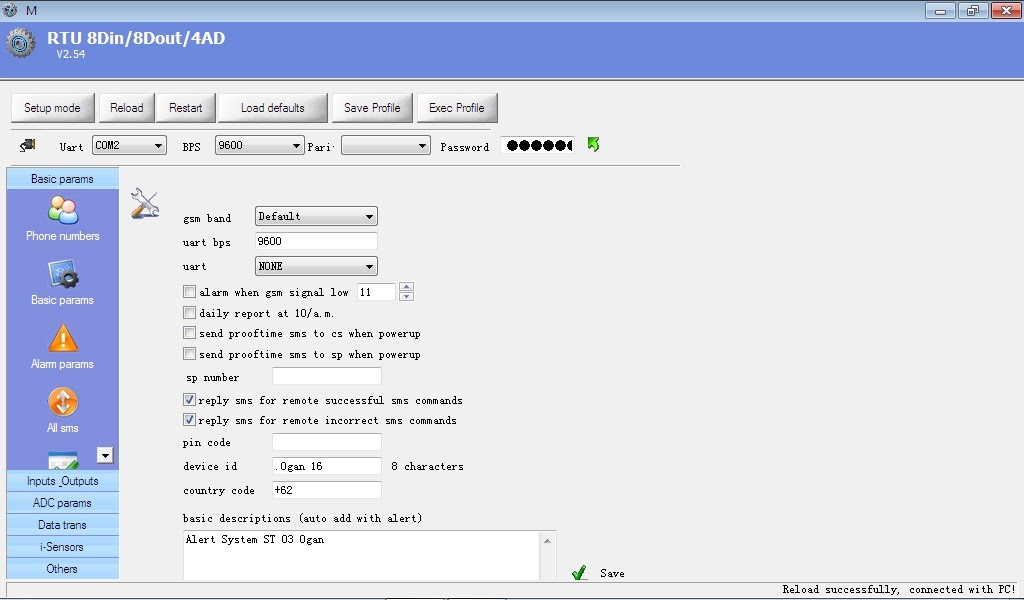Screen dimensions: 1024x600
Task: Click the Reload button
Action: click(126, 108)
